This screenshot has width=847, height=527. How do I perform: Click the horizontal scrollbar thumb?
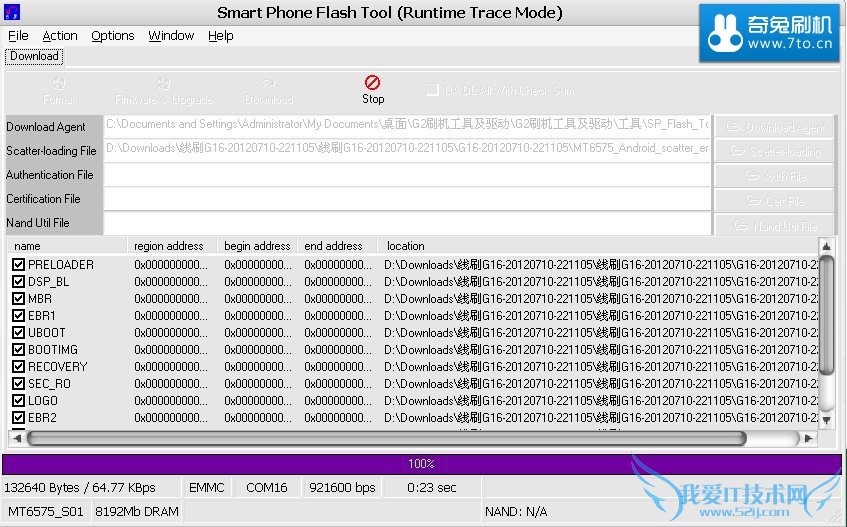(x=387, y=438)
